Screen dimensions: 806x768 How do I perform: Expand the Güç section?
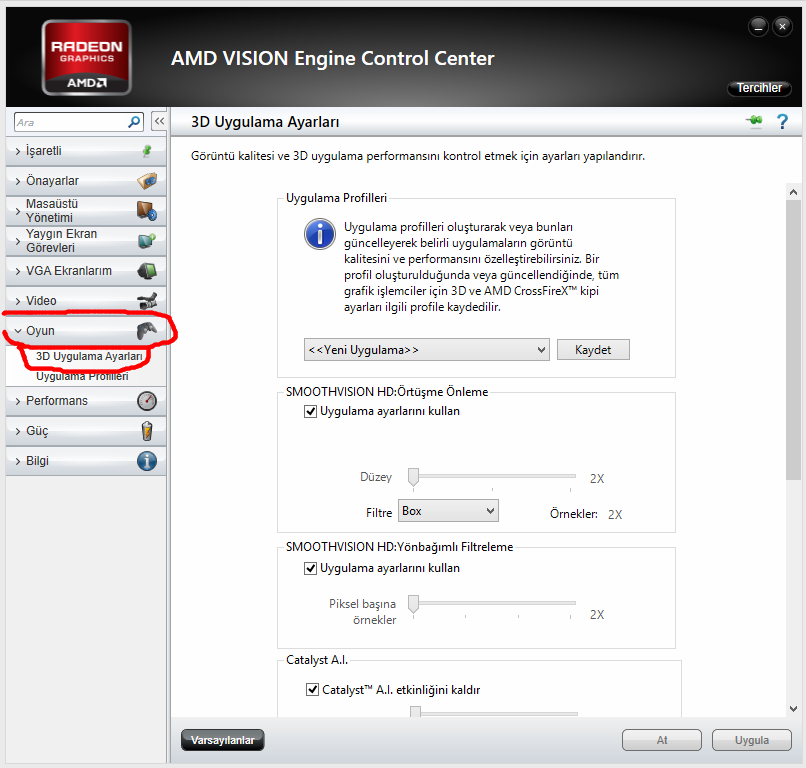(86, 431)
